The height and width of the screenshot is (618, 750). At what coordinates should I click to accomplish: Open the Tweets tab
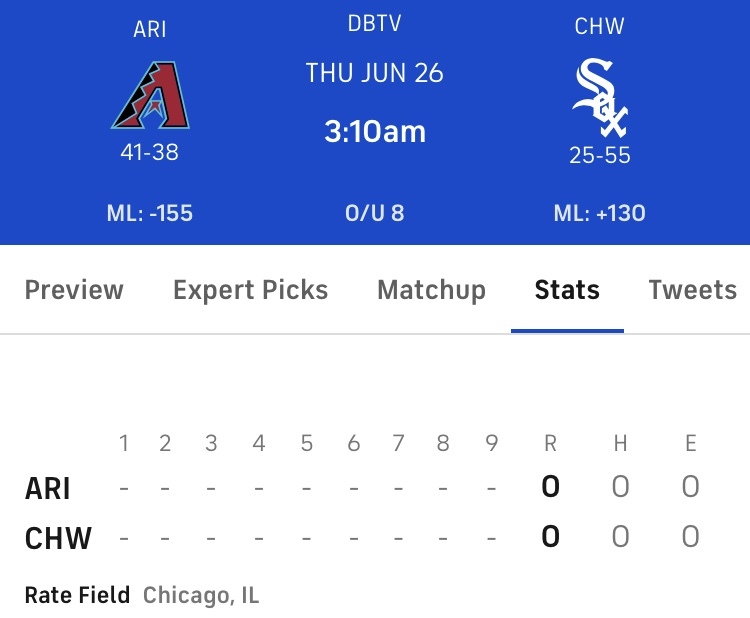tap(693, 290)
